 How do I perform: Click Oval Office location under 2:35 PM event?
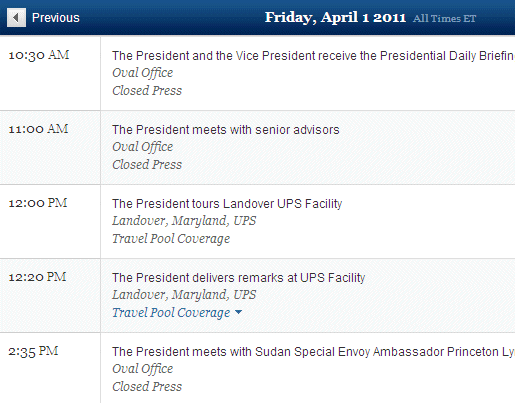[x=143, y=369]
